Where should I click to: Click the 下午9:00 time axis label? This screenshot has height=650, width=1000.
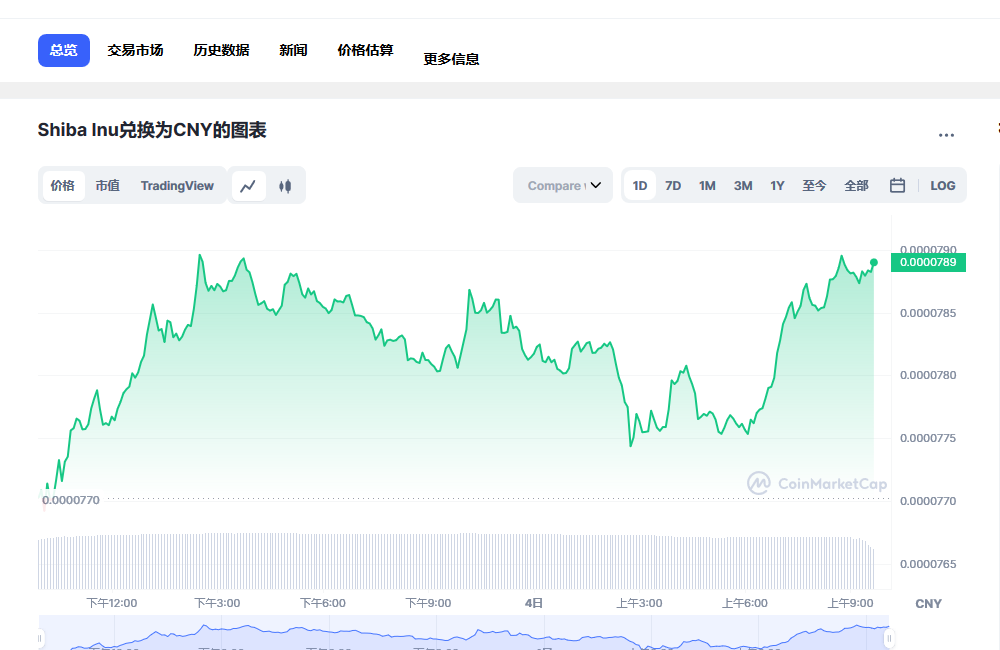tap(429, 603)
